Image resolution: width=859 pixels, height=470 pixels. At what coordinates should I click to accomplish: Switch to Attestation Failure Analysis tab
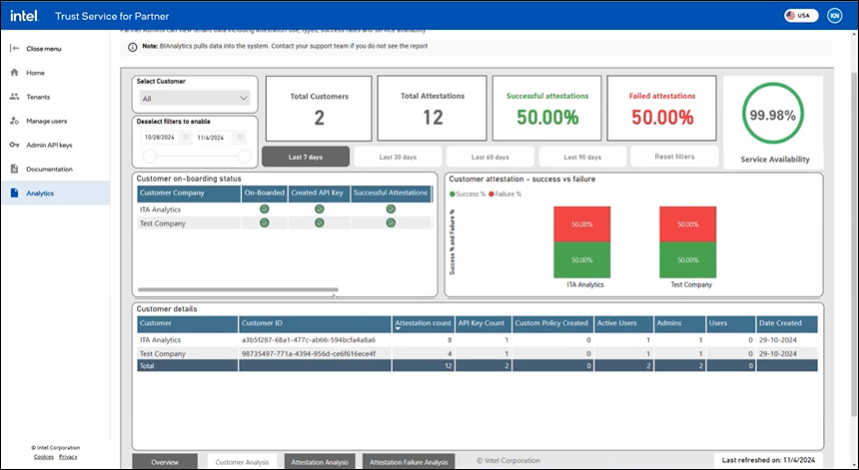(x=409, y=462)
